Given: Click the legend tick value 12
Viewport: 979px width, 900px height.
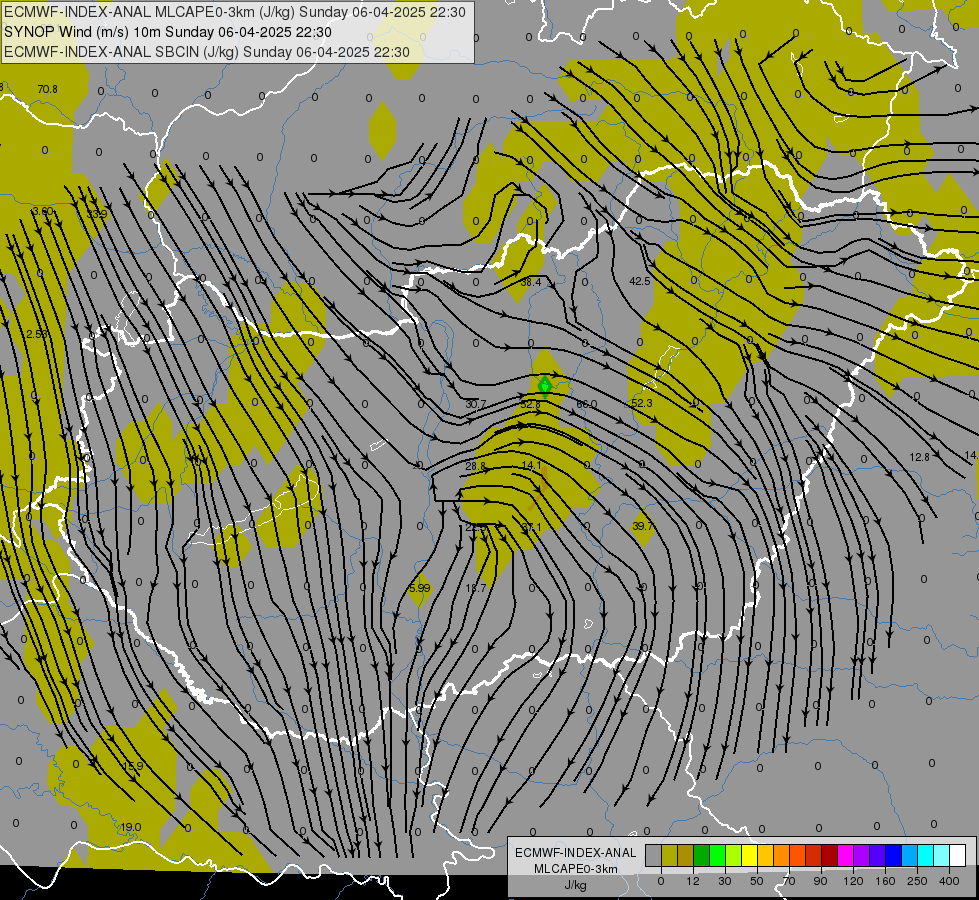Looking at the screenshot, I should (x=693, y=881).
